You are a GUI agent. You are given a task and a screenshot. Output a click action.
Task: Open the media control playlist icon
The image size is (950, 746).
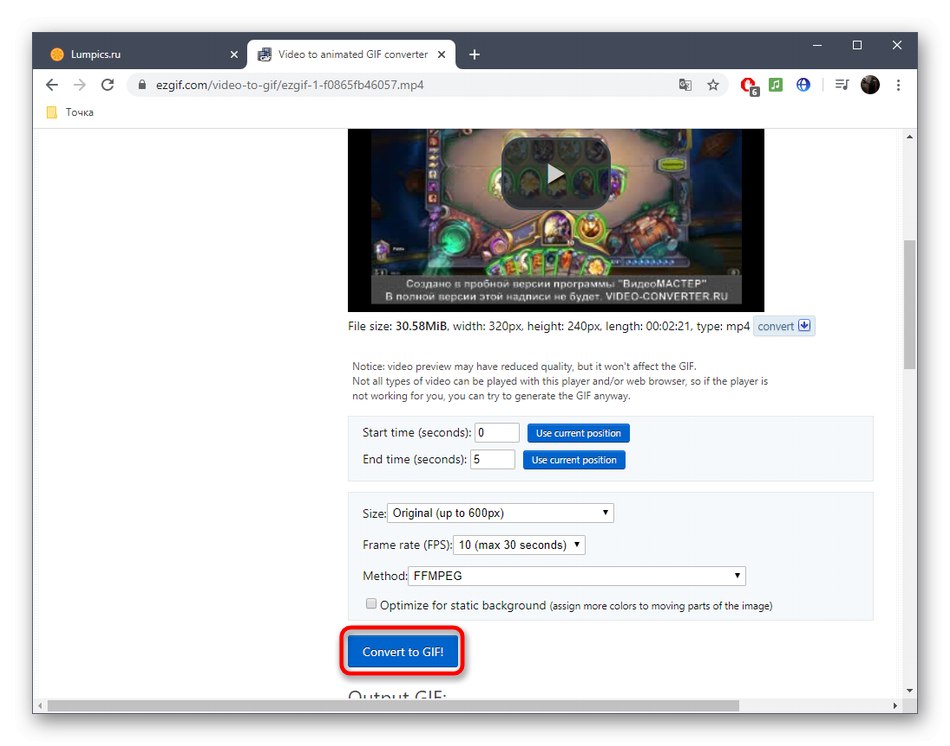coord(842,85)
